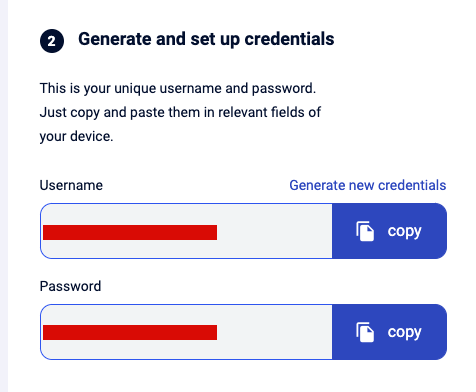Click the Password field label
Viewport: 476px width, 392px height.
pyautogui.click(x=70, y=286)
